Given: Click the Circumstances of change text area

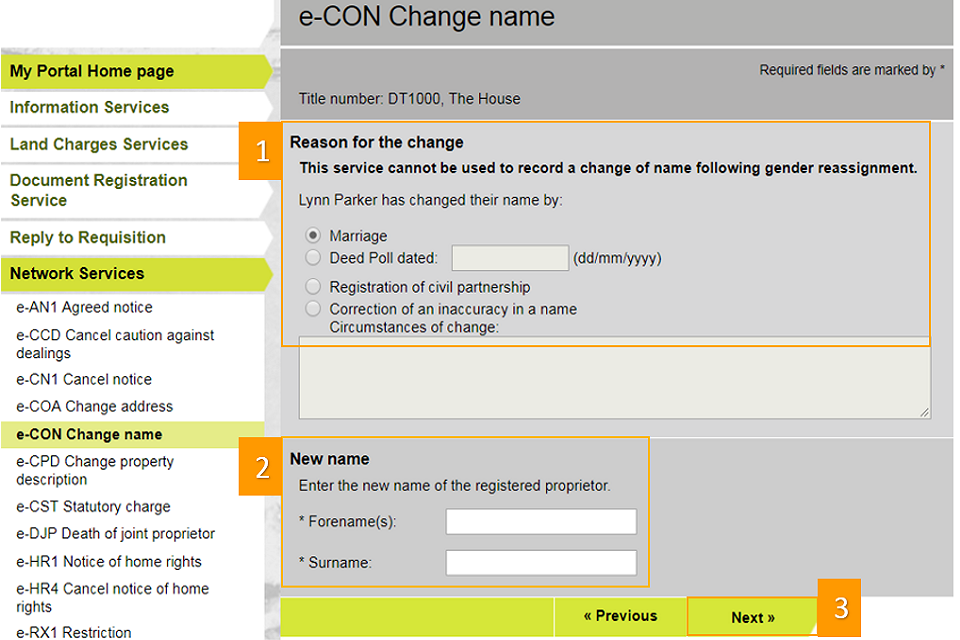Looking at the screenshot, I should click(x=615, y=377).
